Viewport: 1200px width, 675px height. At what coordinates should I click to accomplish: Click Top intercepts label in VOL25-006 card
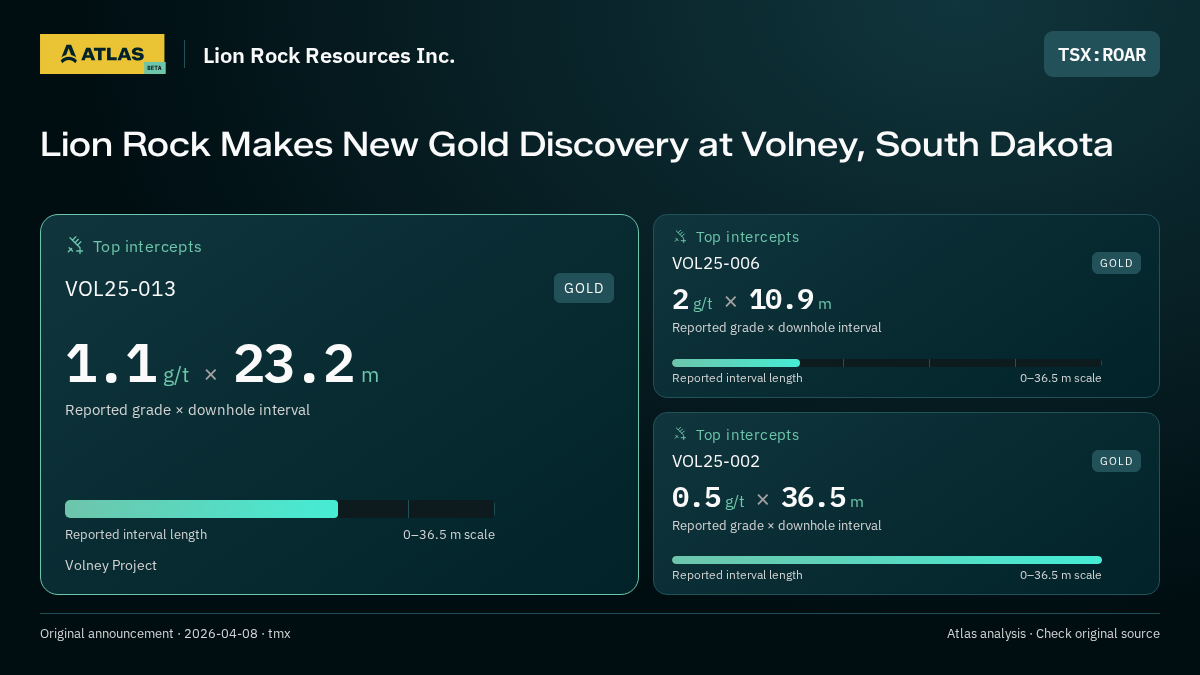[747, 237]
